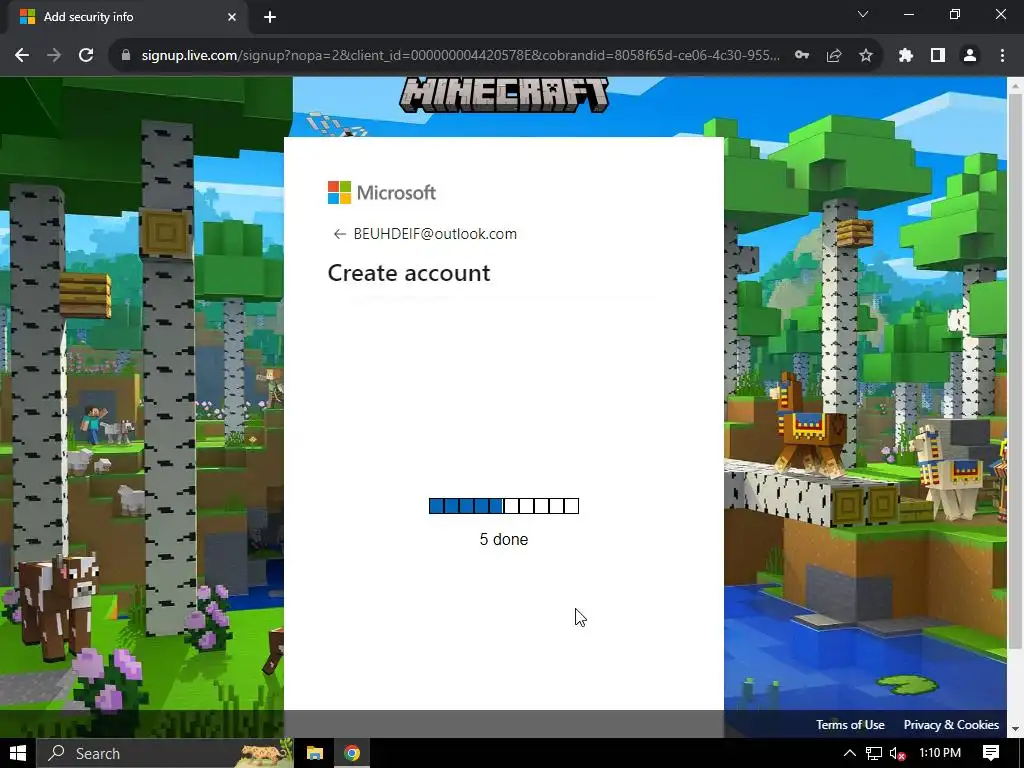
Task: Go back using the browser back arrow
Action: click(22, 56)
